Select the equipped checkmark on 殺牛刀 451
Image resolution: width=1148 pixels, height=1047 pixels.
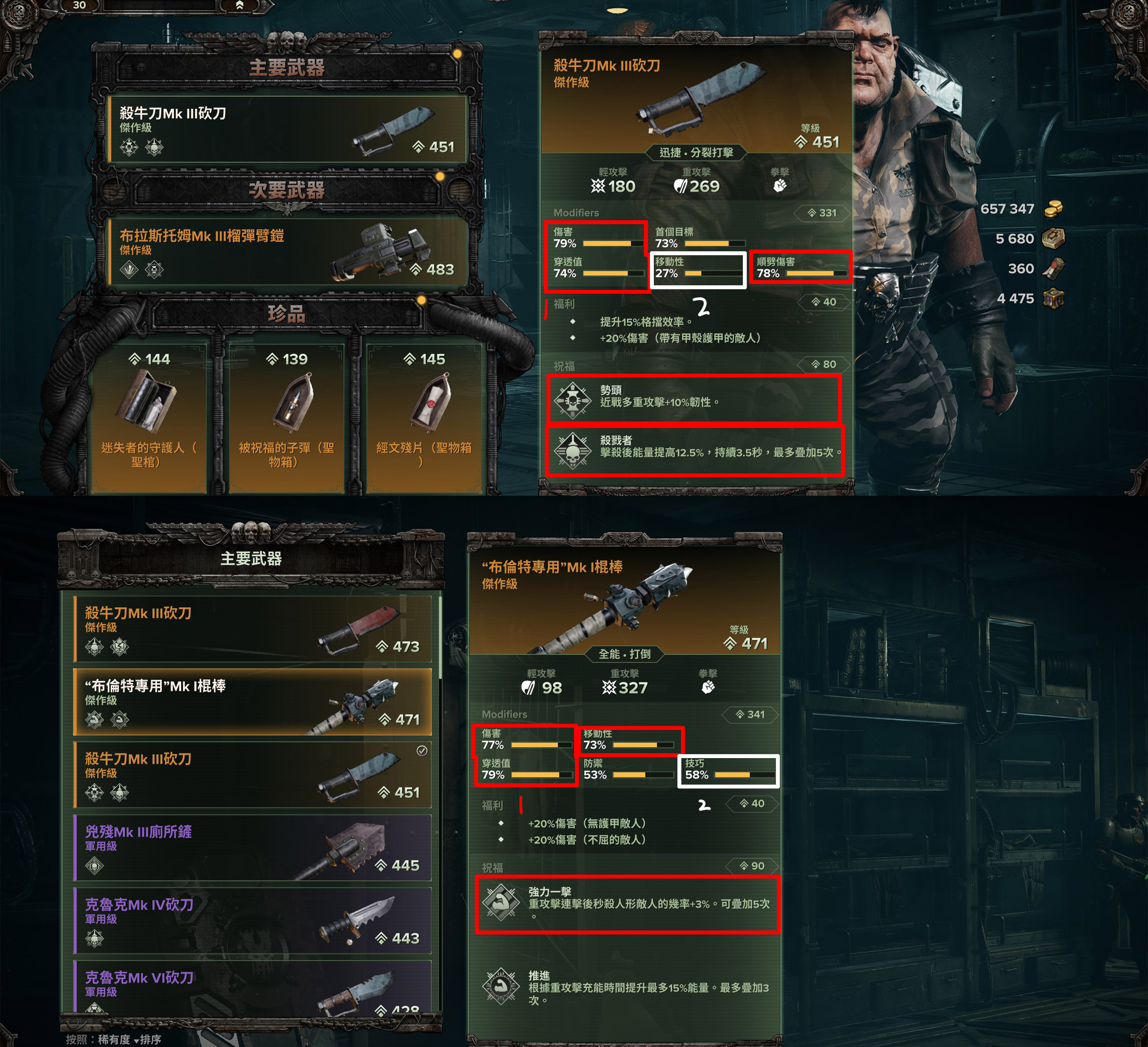coord(422,750)
